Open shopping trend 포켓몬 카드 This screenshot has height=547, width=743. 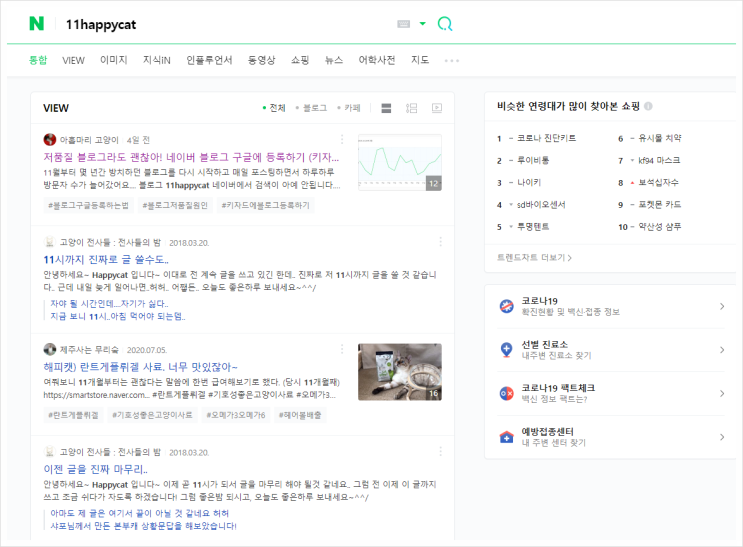[x=660, y=205]
